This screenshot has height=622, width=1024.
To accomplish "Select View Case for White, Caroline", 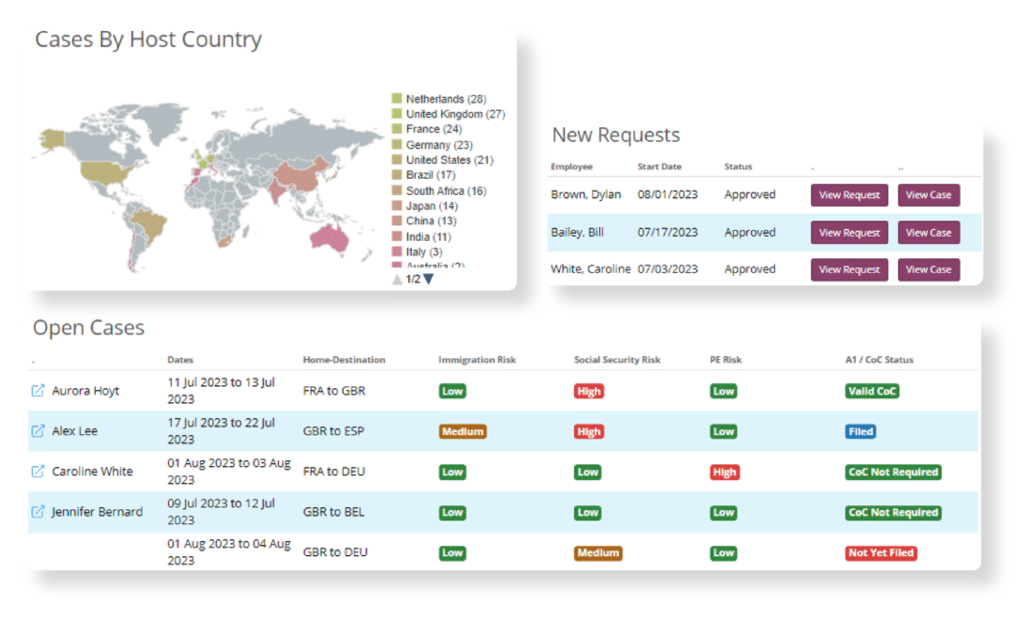I will [928, 269].
